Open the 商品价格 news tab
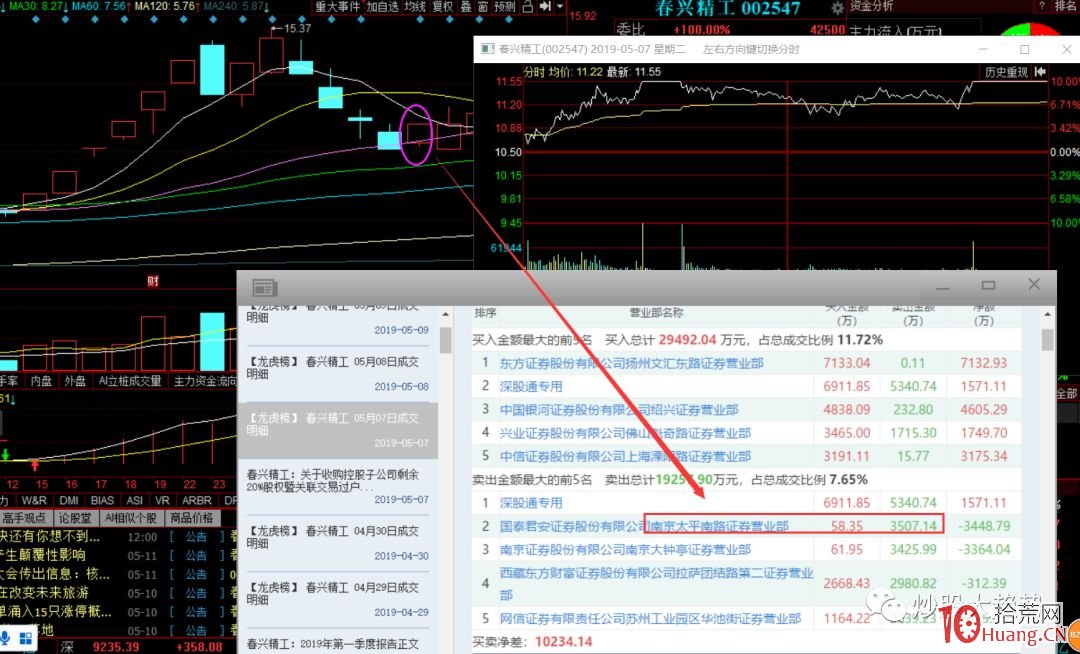 [192, 518]
